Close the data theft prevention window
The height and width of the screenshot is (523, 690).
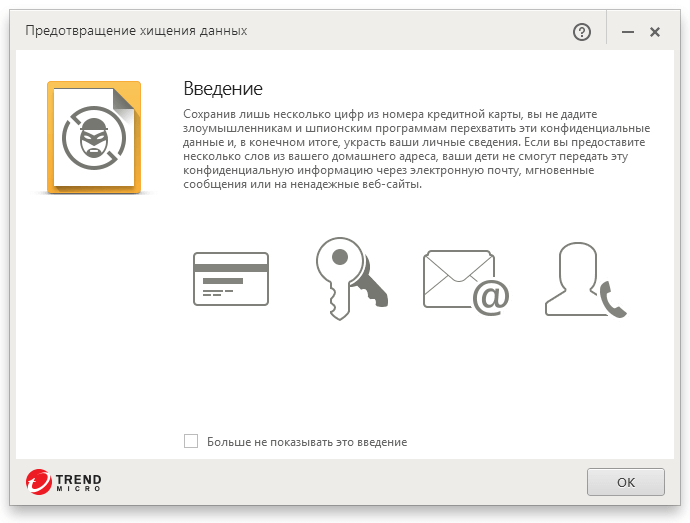655,32
